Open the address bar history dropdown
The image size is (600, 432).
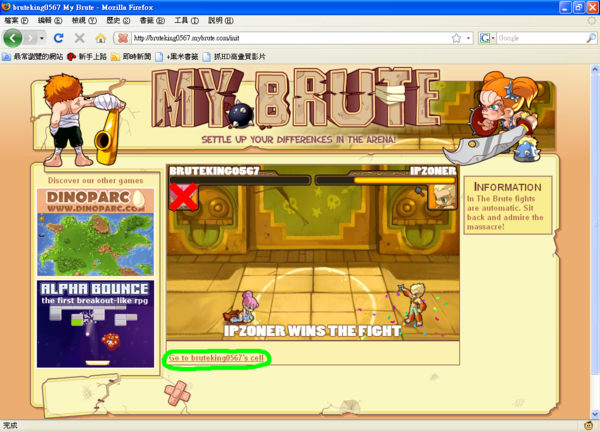(468, 38)
